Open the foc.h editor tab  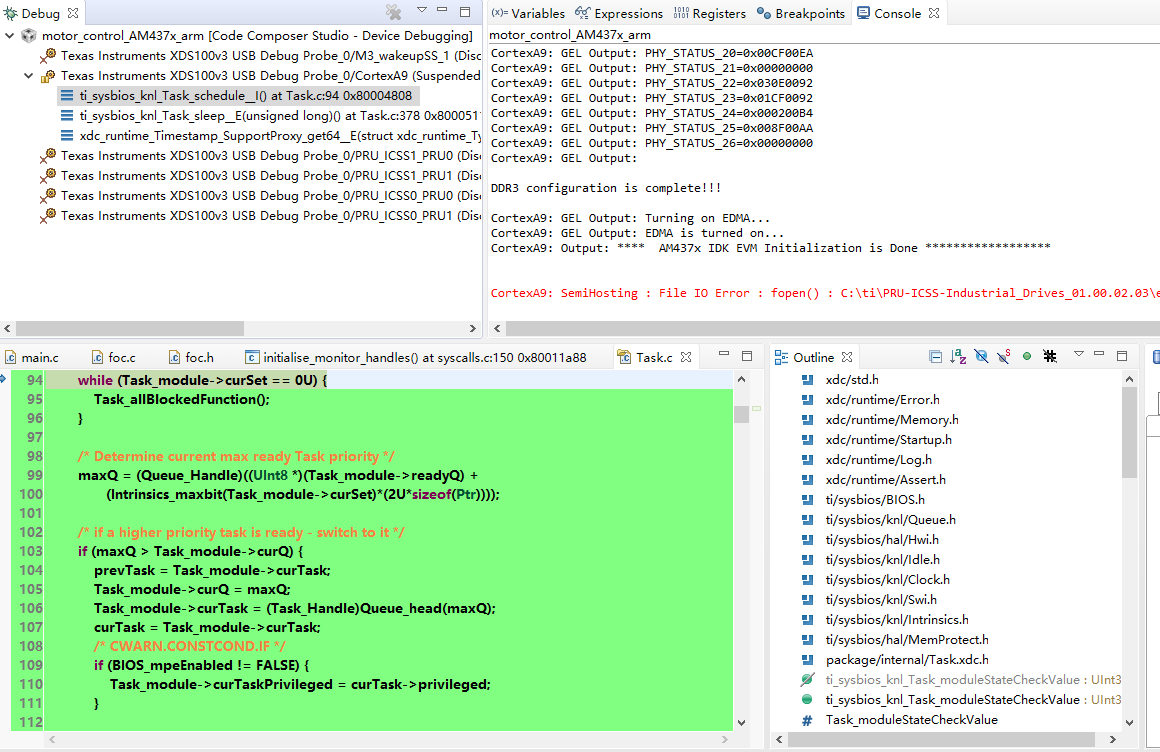pos(191,357)
